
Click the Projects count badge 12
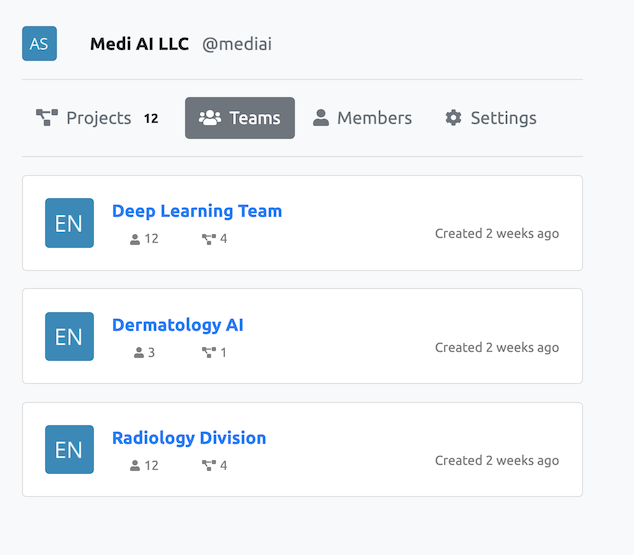click(151, 118)
